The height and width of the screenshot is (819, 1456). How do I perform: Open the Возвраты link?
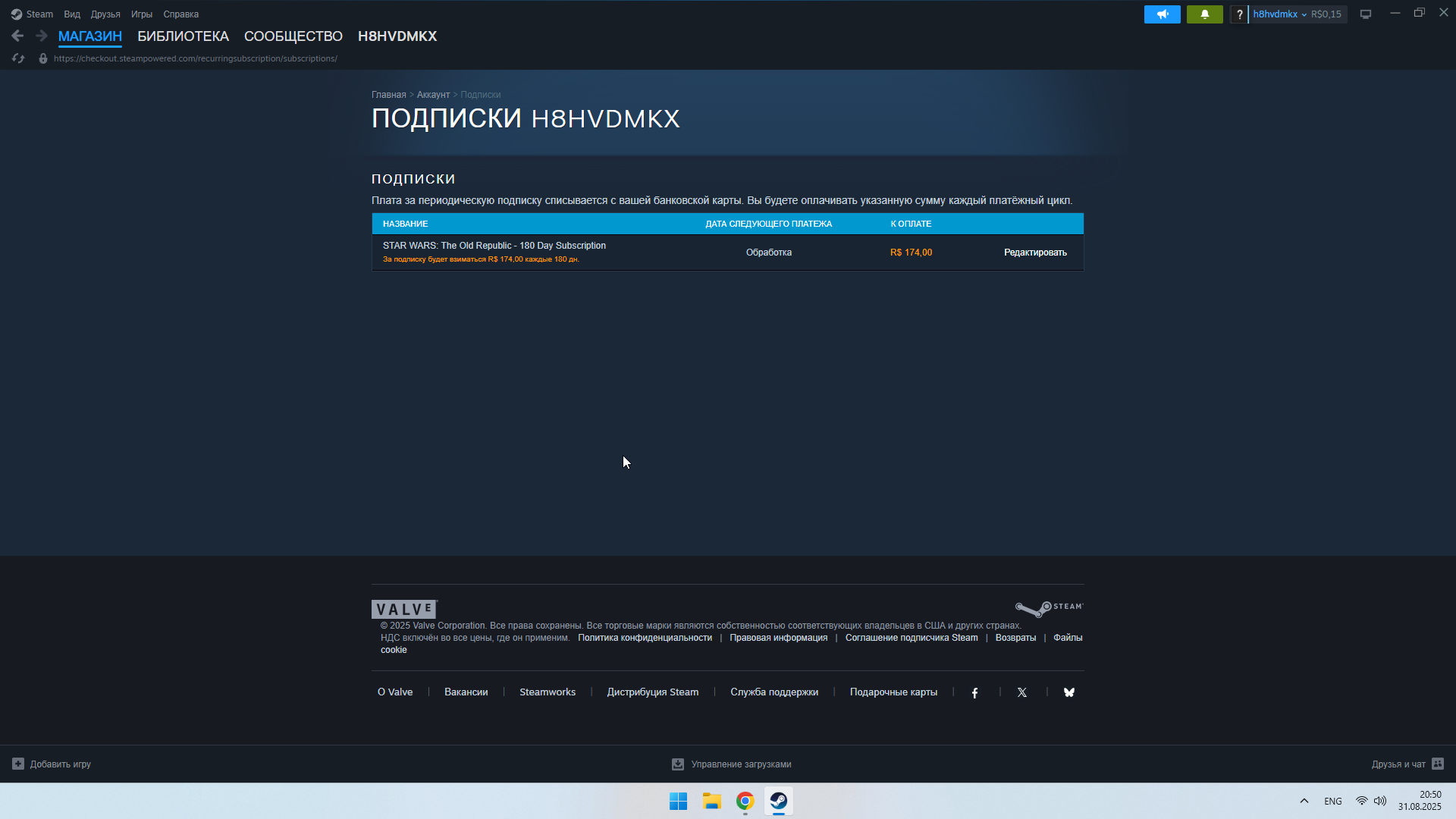point(1015,638)
